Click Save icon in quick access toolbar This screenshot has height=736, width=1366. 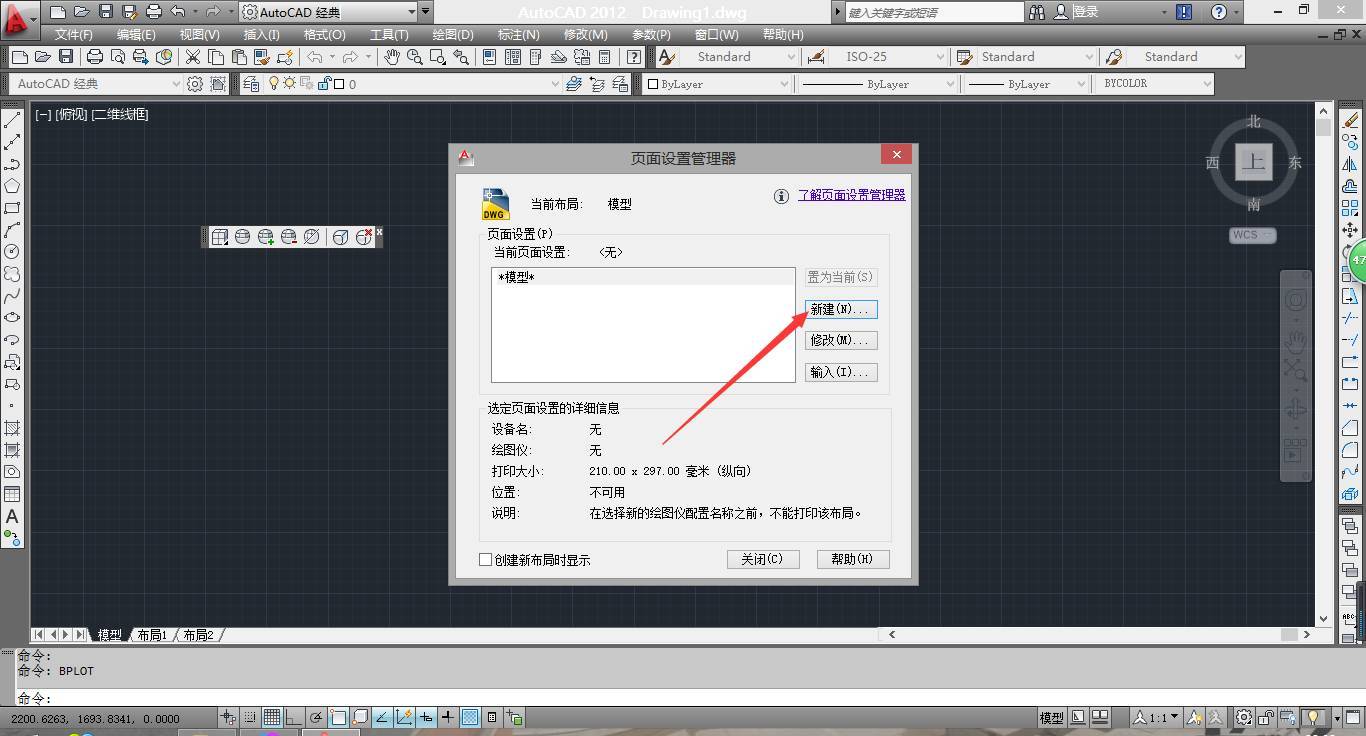pos(106,12)
